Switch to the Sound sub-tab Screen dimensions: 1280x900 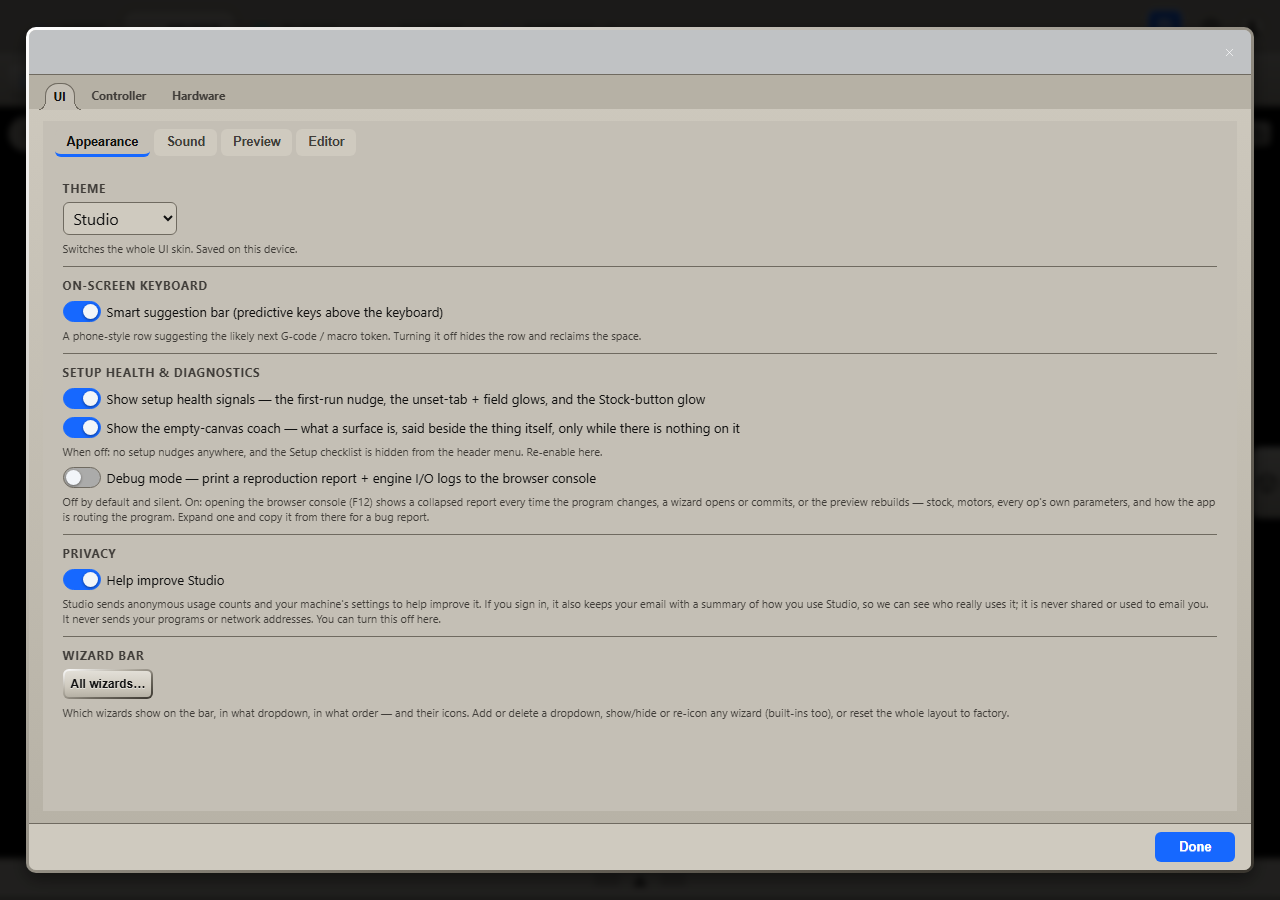point(186,142)
